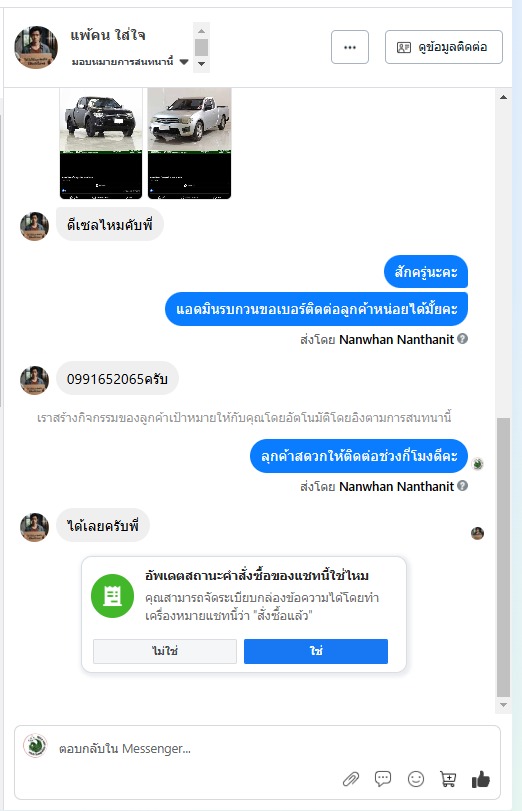Decline order status with ไม่ใช่ button

(165, 651)
